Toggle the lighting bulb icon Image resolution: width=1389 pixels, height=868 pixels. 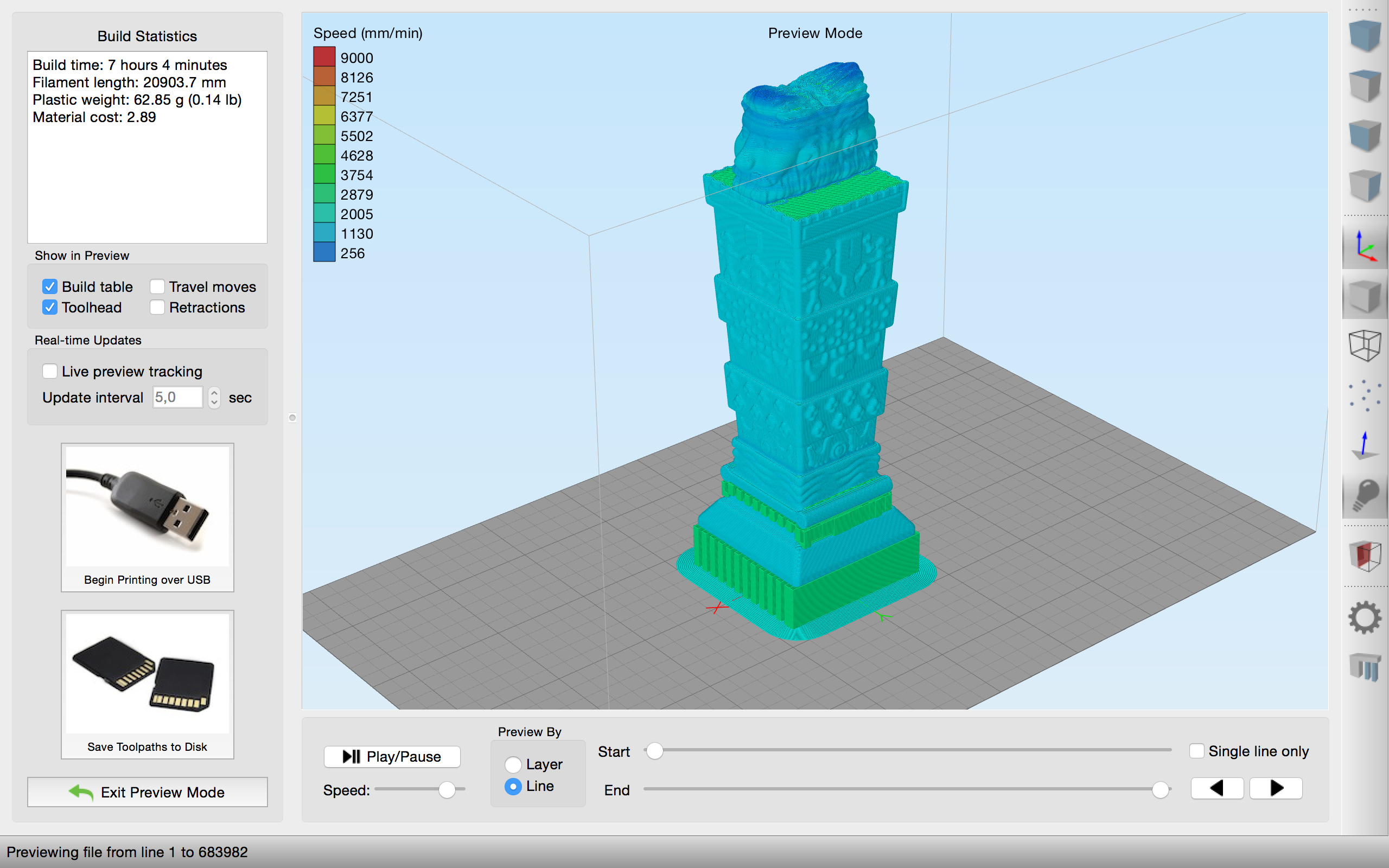(1365, 496)
